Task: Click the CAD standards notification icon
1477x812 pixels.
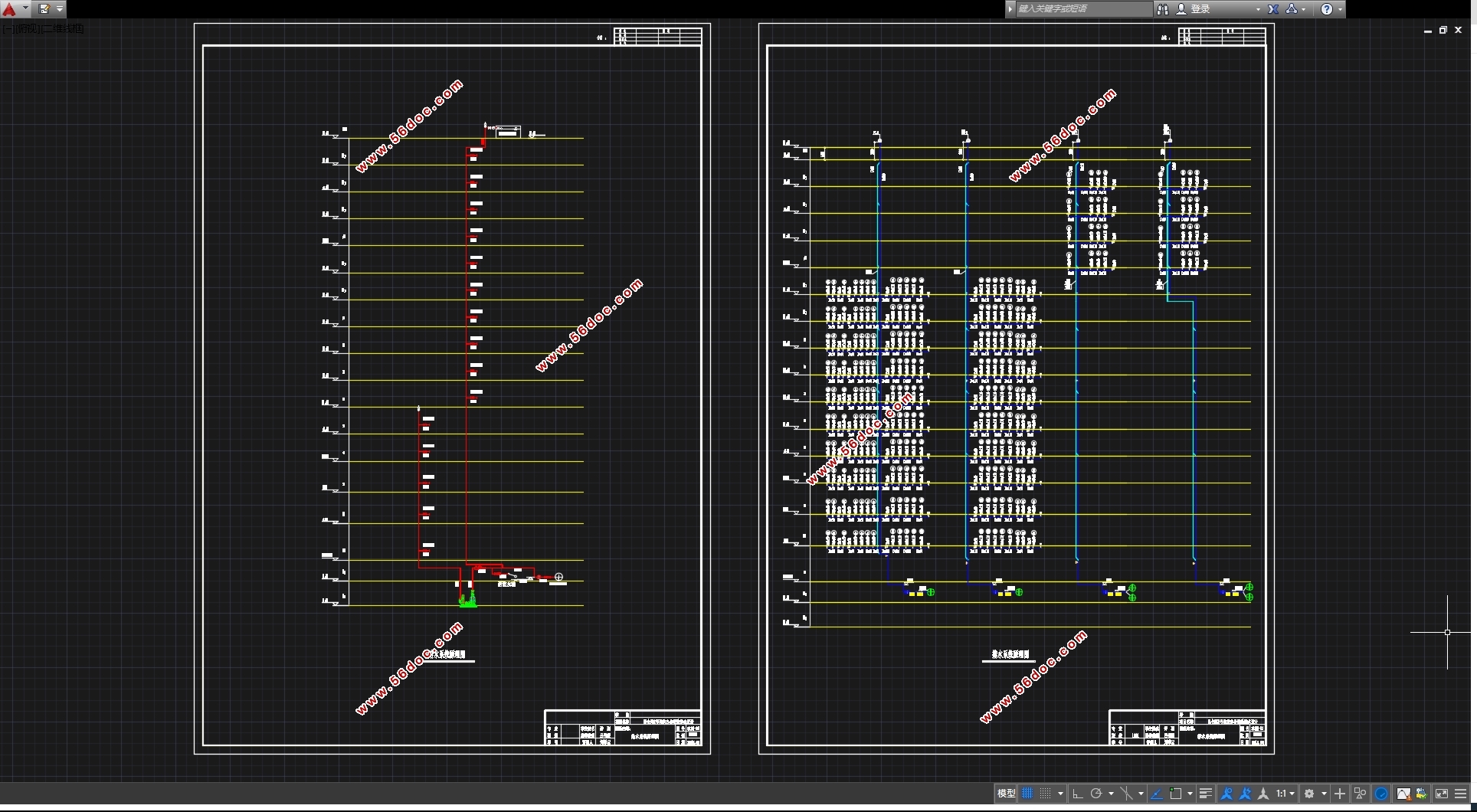Action: coord(1422,794)
